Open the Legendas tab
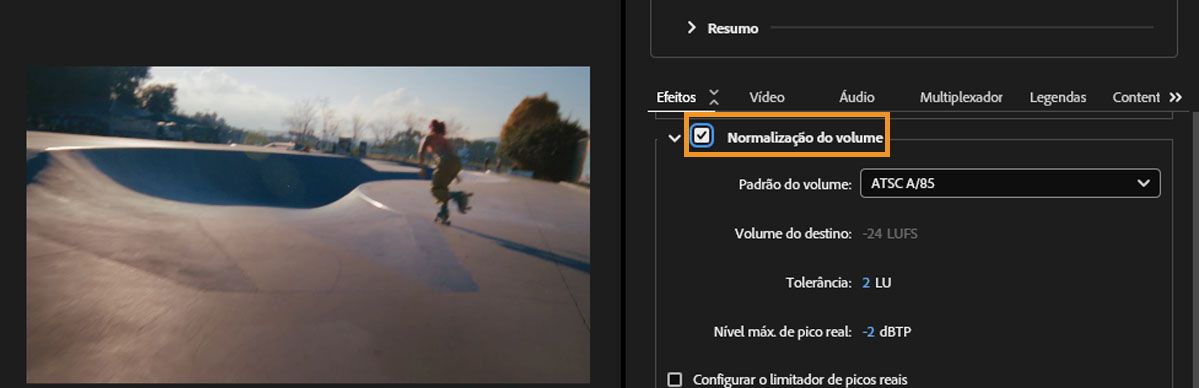This screenshot has width=1199, height=388. (x=1058, y=97)
